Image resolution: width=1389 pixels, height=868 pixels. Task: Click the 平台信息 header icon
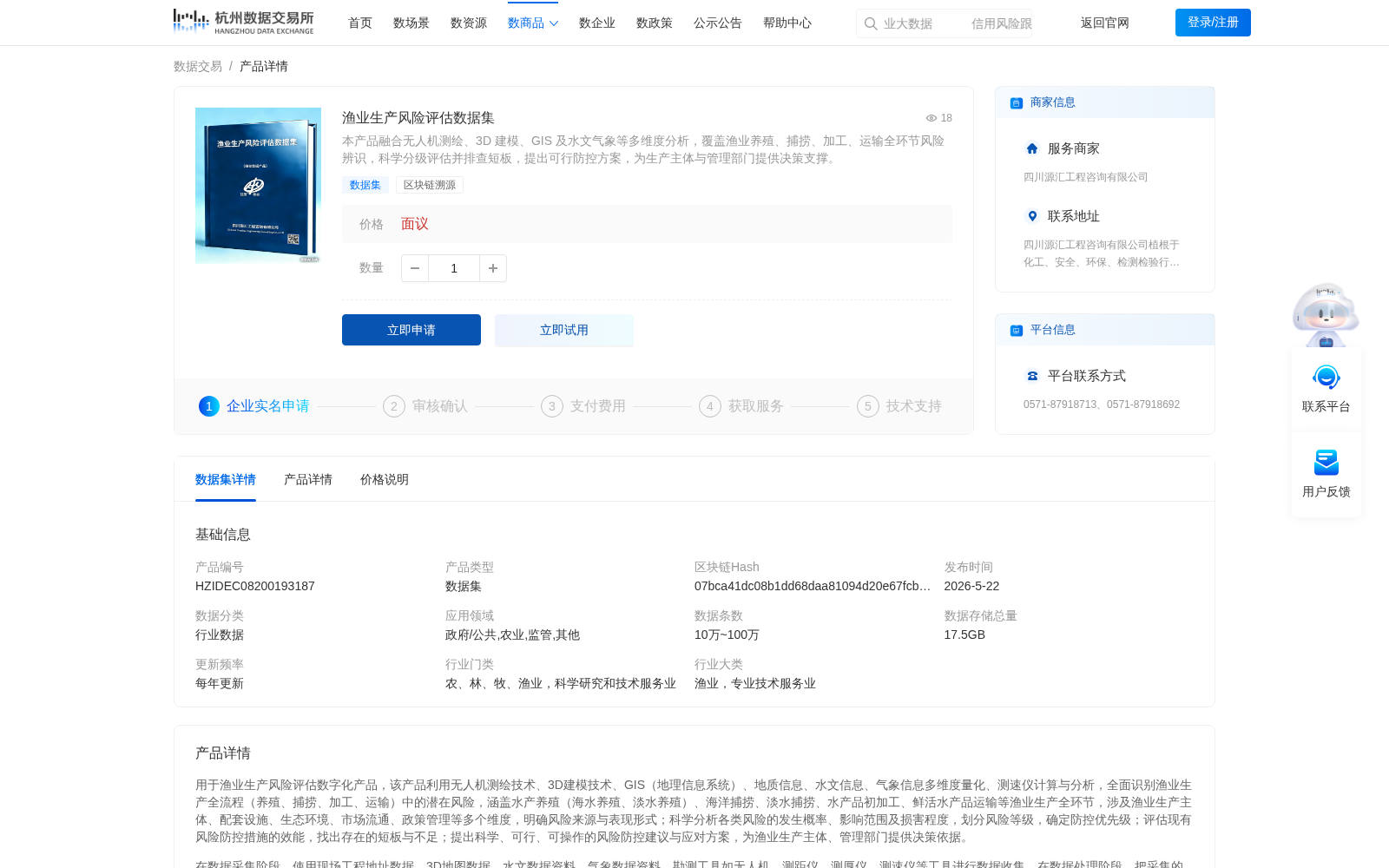1017,330
